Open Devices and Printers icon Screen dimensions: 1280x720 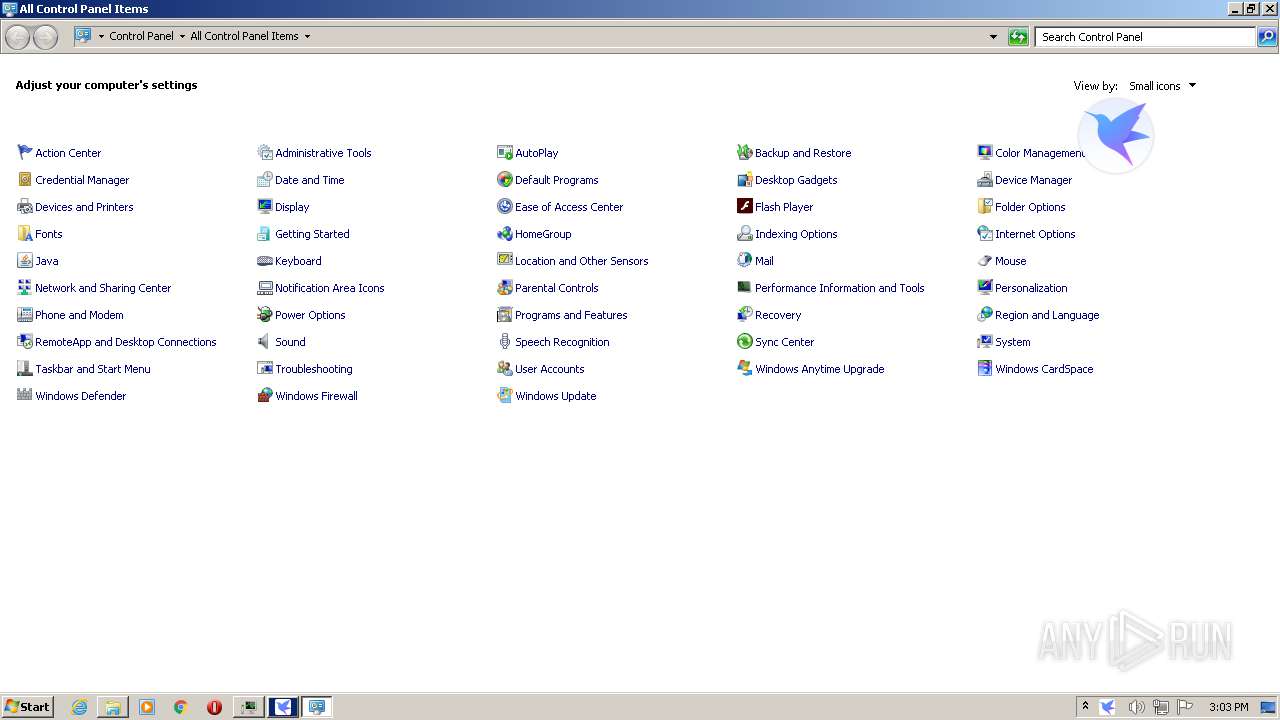pos(25,207)
